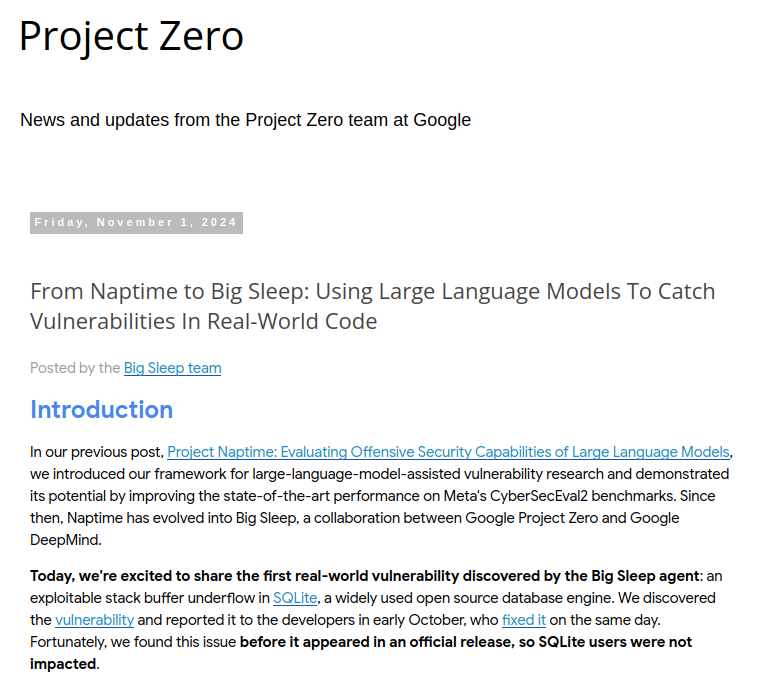Click the text Meta's CyberSecEval2 benchmarks
The width and height of the screenshot is (759, 680).
560,496
